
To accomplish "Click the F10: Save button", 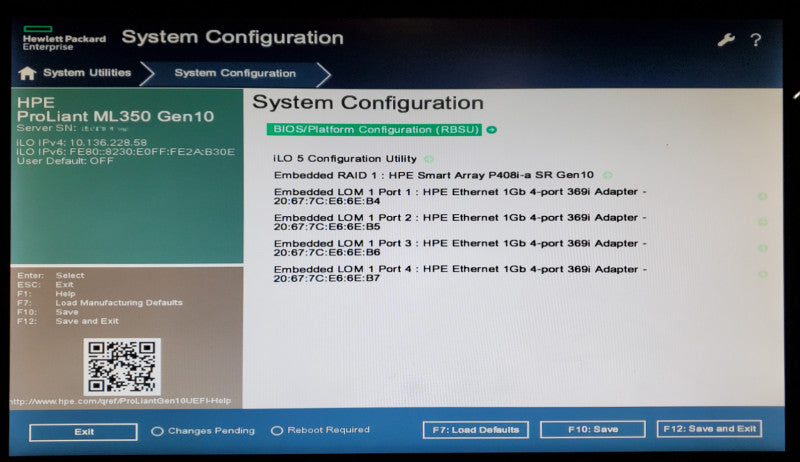I will click(x=593, y=429).
